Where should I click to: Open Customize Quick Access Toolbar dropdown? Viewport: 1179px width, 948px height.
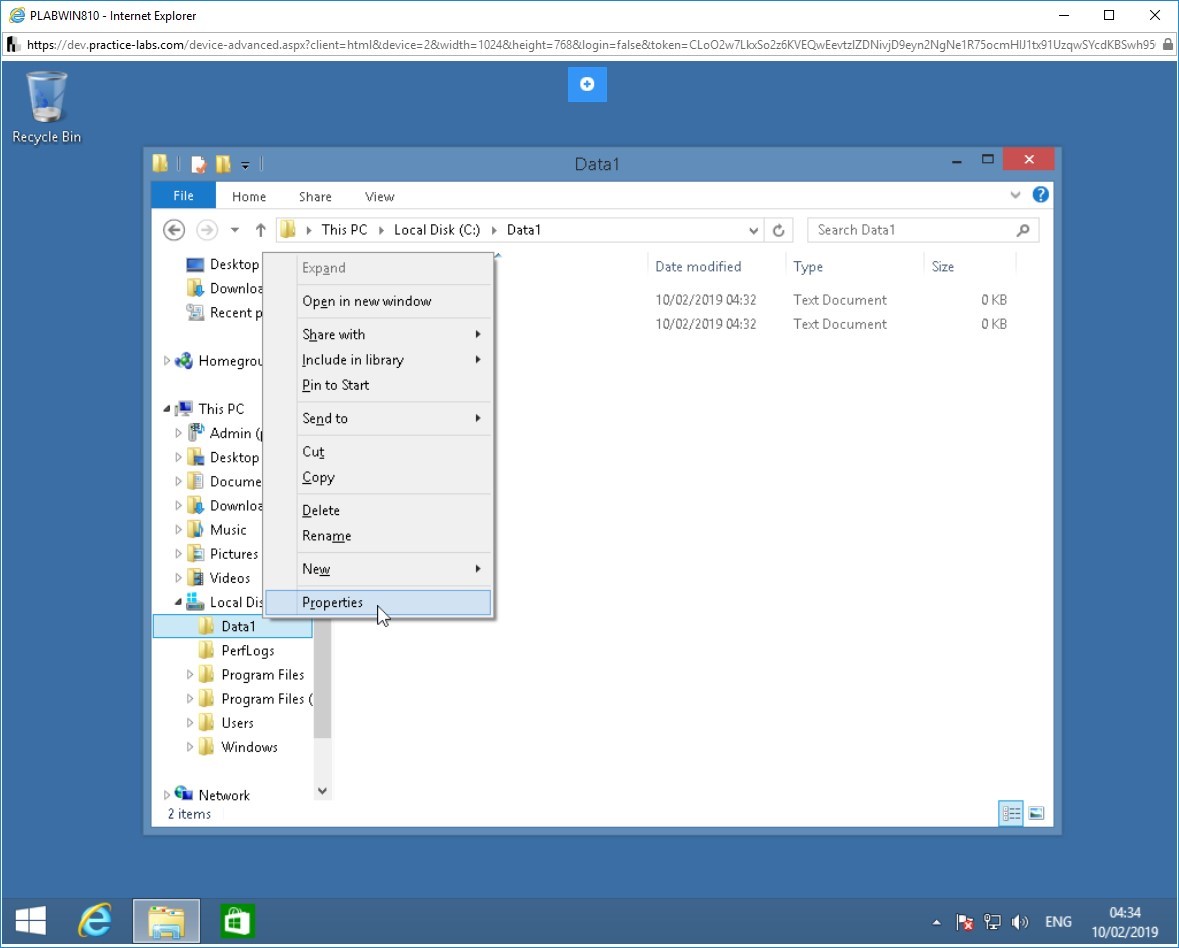pos(245,165)
